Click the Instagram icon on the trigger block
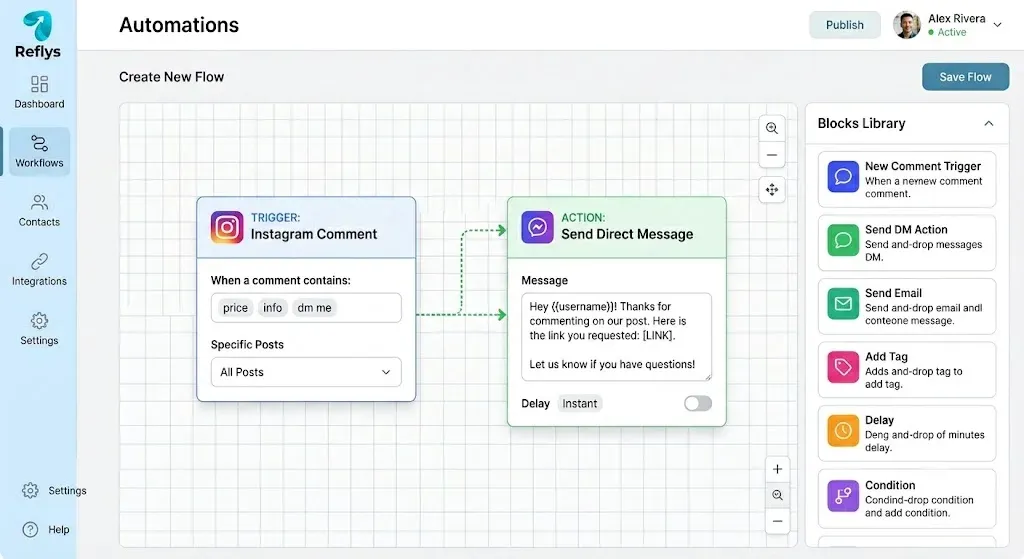1024x559 pixels. point(227,227)
